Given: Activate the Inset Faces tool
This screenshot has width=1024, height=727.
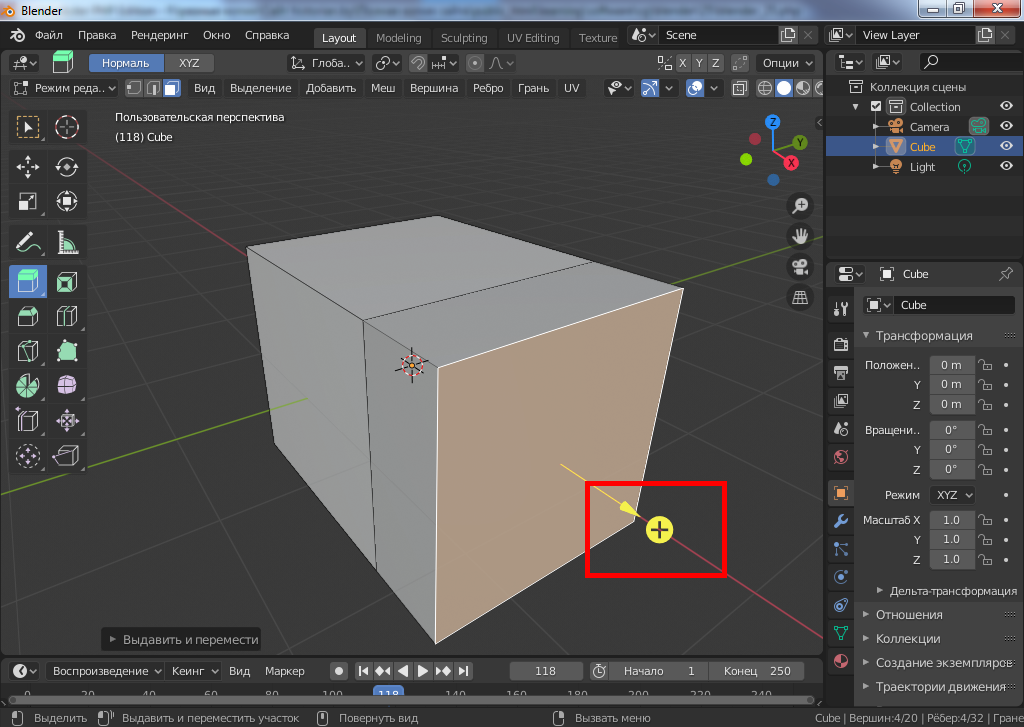Looking at the screenshot, I should tap(67, 282).
